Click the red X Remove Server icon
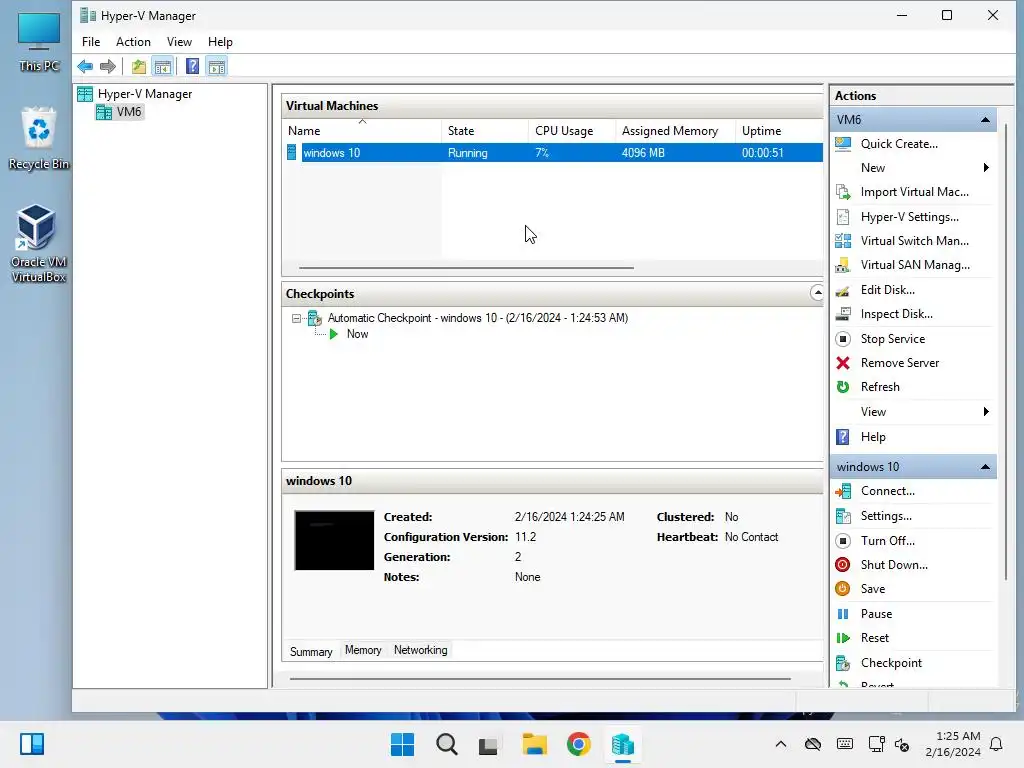The image size is (1024, 768). pos(843,363)
